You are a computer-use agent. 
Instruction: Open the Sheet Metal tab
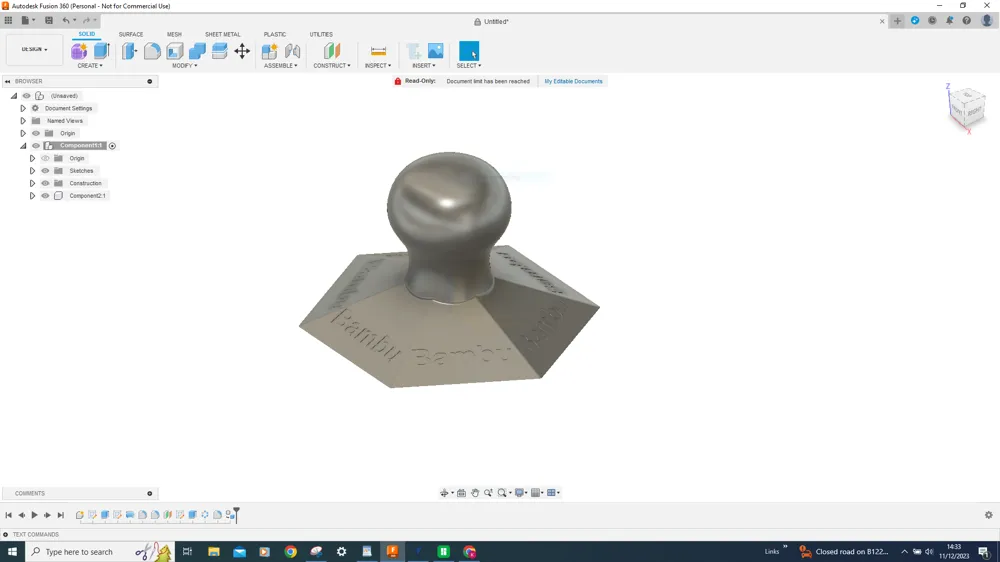pos(222,34)
